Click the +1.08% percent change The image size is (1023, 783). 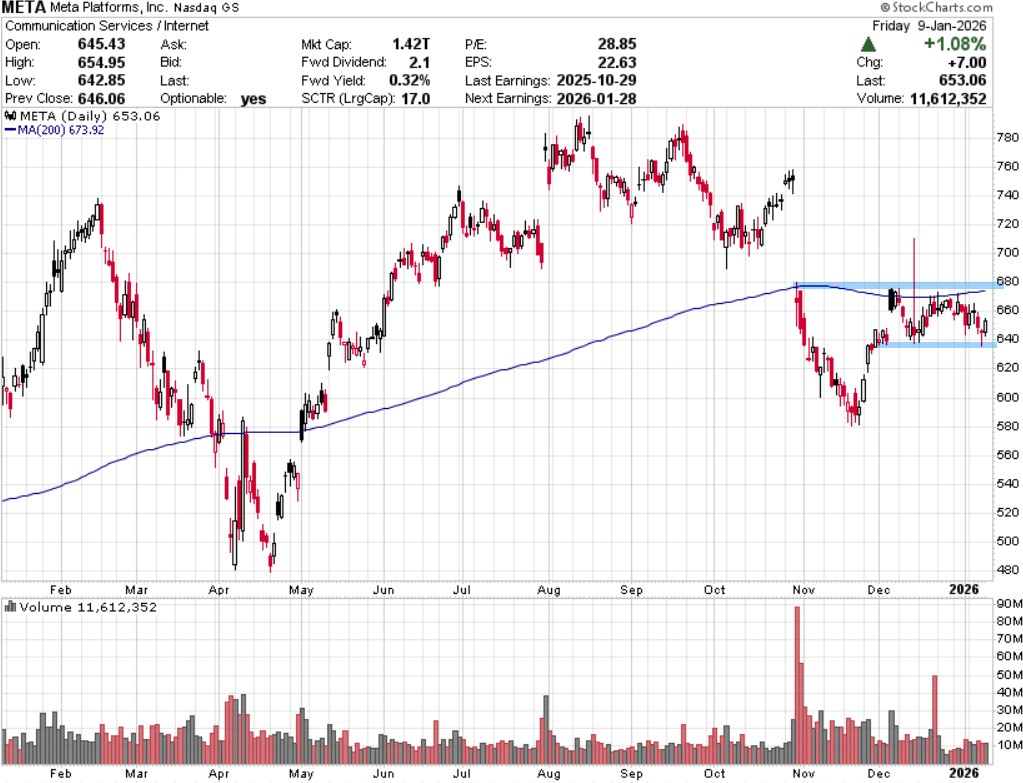[954, 44]
